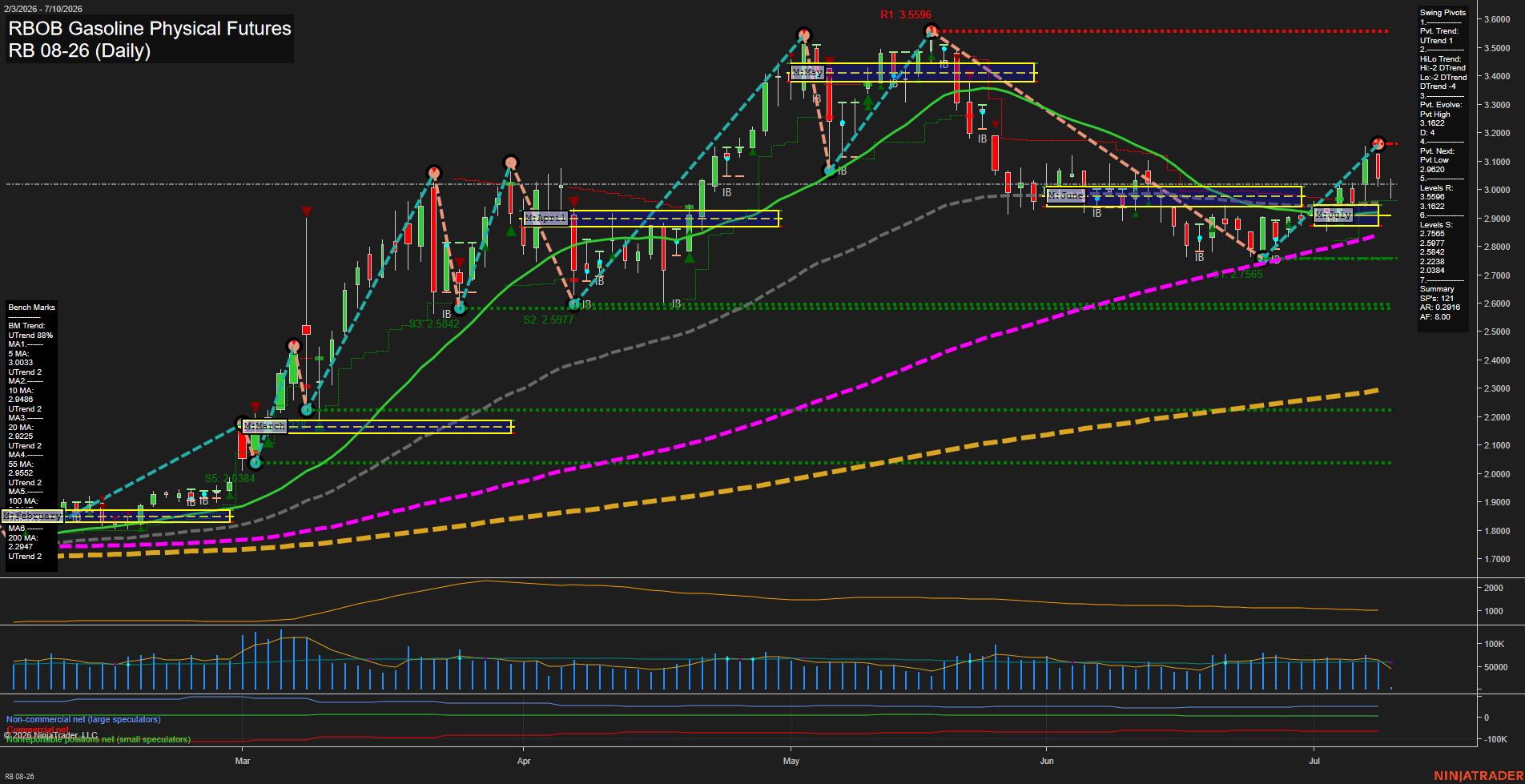1525x784 pixels.
Task: Click the Non-commercial net (large speculators) legend
Action: (x=83, y=719)
